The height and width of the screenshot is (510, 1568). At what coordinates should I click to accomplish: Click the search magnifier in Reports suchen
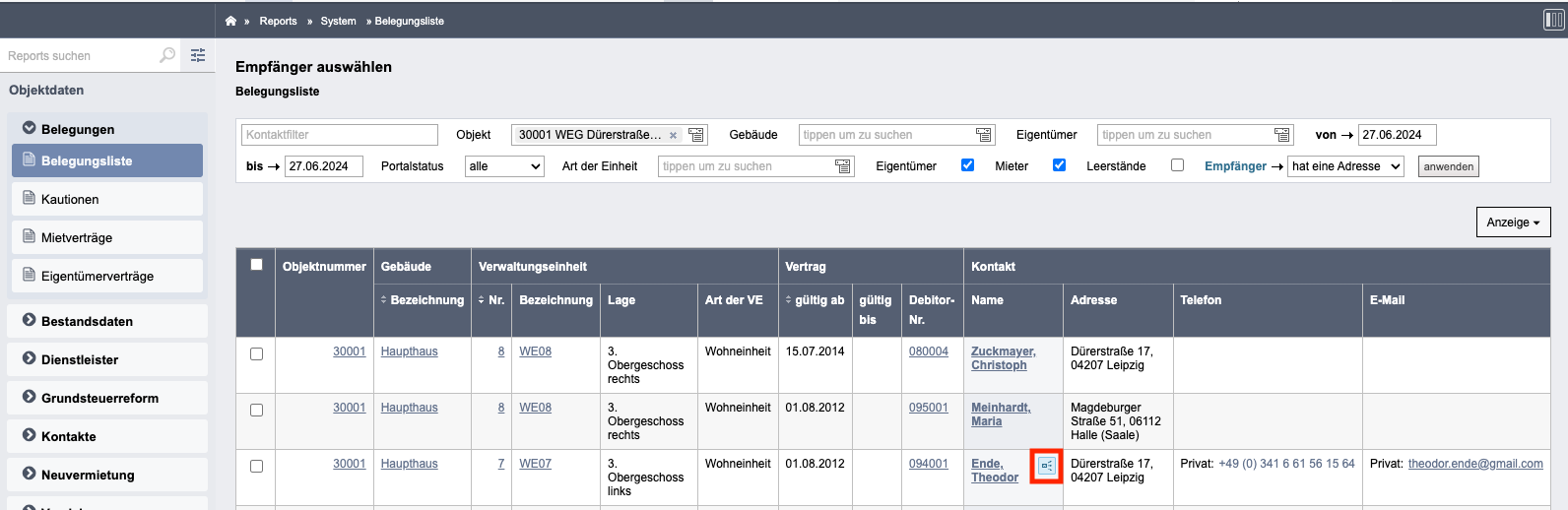coord(167,55)
